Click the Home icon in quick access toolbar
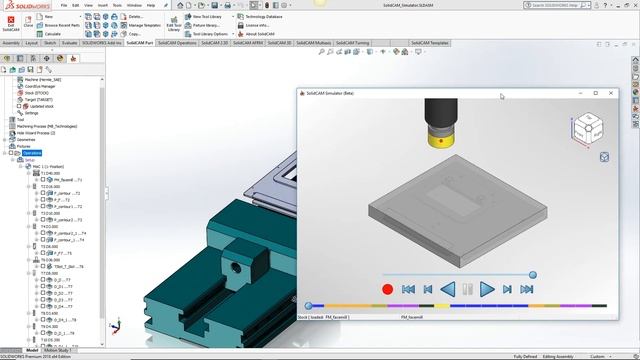This screenshot has width=640, height=360. [x=180, y=5]
